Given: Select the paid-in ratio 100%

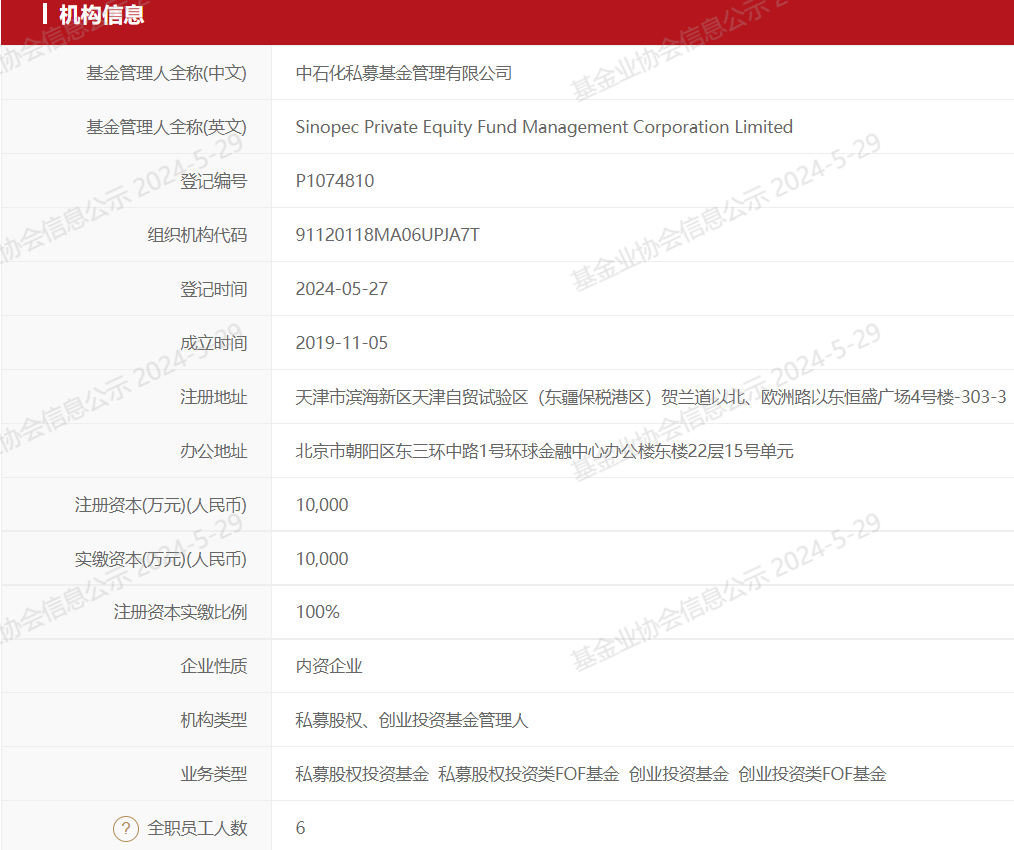Looking at the screenshot, I should coord(318,612).
